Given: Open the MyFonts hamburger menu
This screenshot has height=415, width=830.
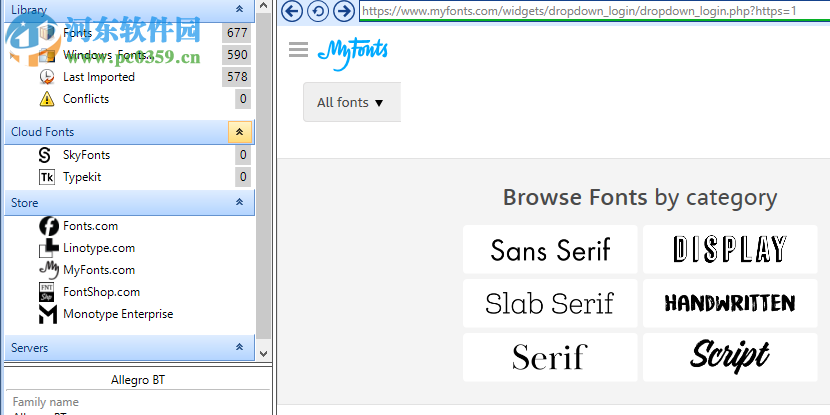Looking at the screenshot, I should coord(298,50).
